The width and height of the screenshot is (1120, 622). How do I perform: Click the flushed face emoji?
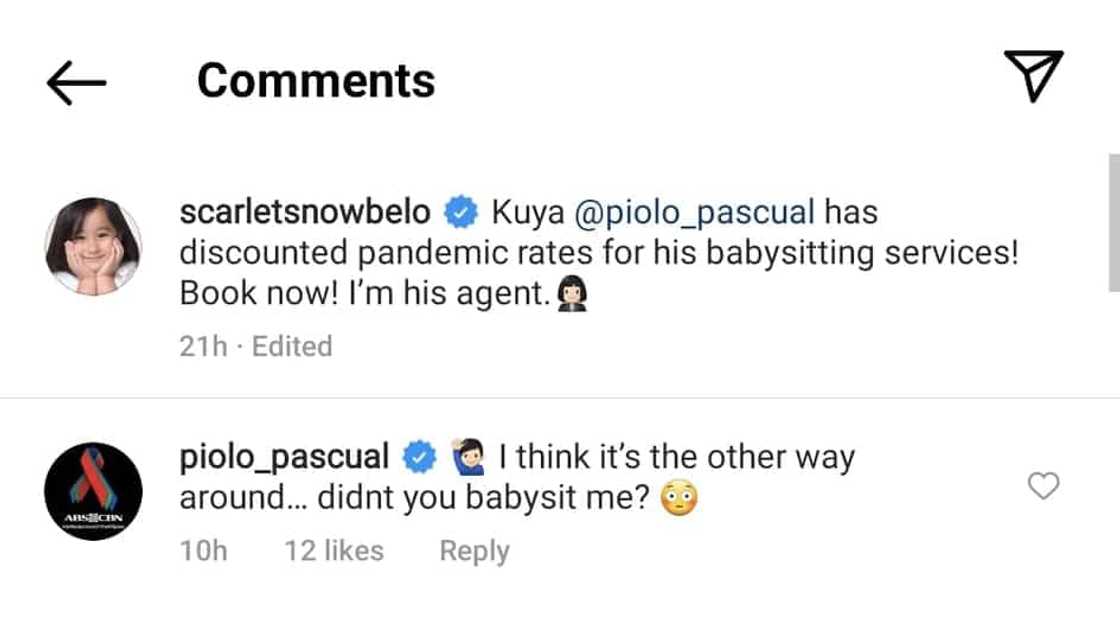[680, 499]
